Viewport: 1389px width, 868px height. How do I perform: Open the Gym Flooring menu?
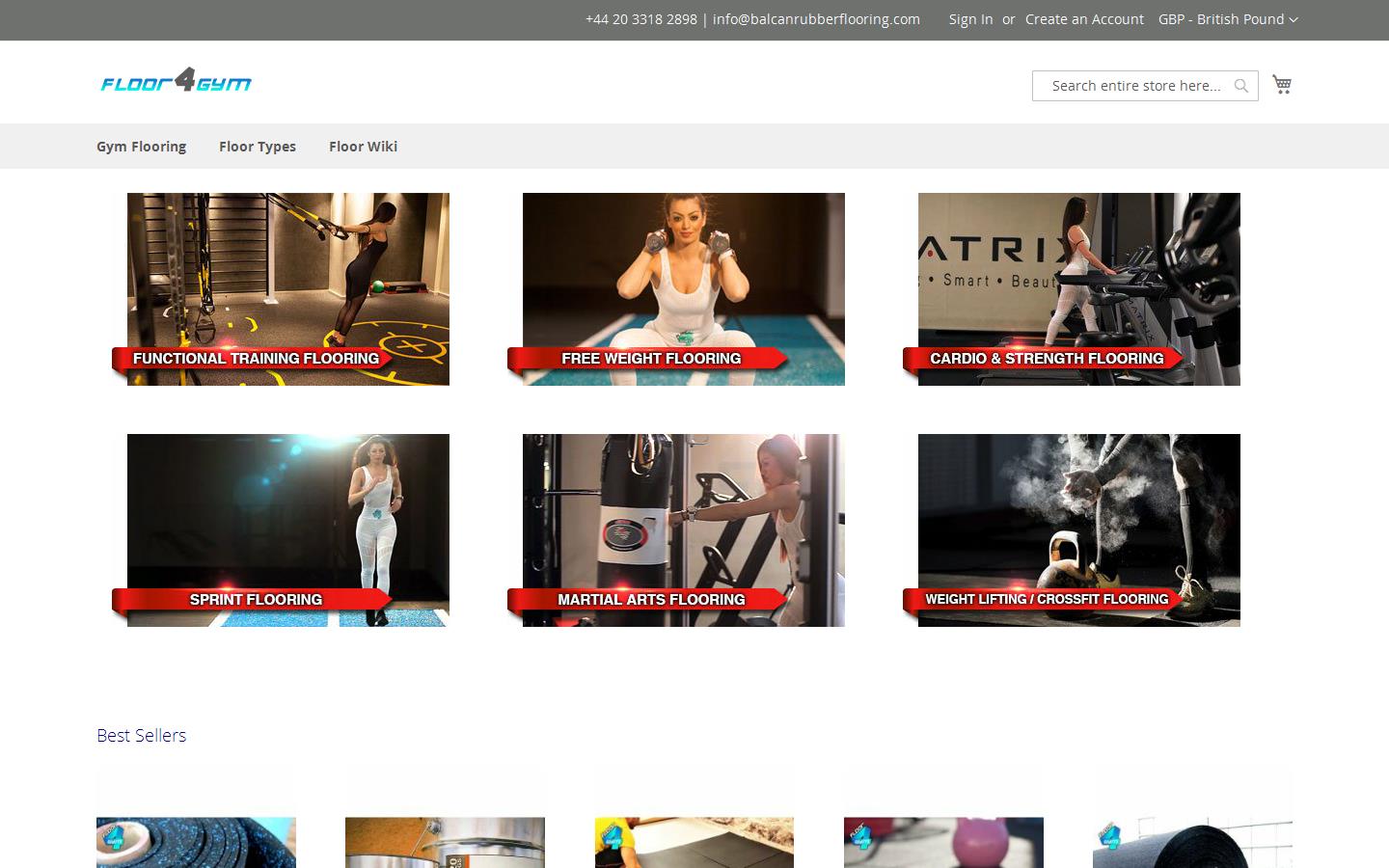(141, 147)
